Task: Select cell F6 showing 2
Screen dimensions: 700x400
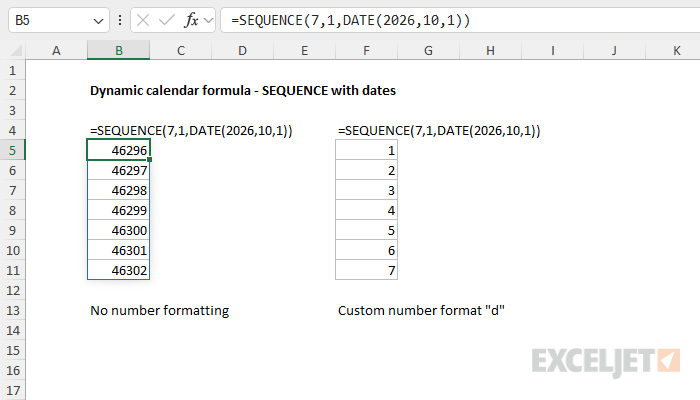Action: tap(367, 171)
